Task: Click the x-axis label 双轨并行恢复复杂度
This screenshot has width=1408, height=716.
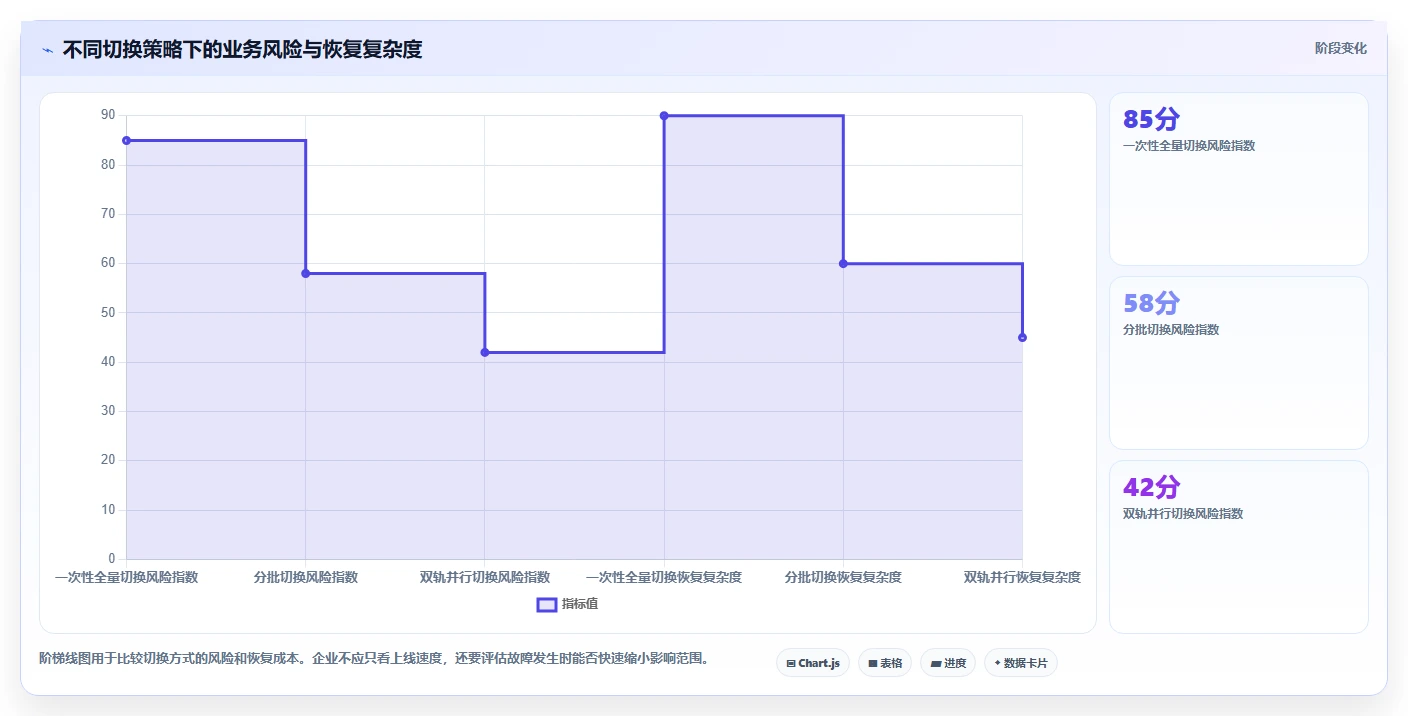Action: (x=1022, y=577)
